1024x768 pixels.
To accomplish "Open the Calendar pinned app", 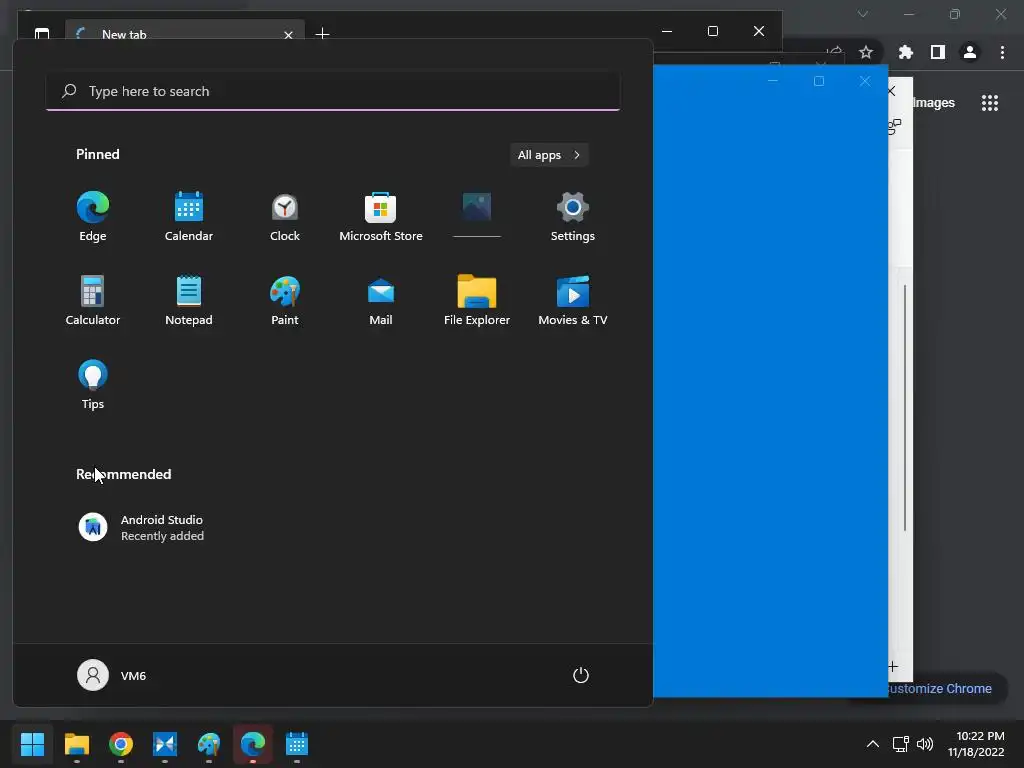I will [x=189, y=217].
